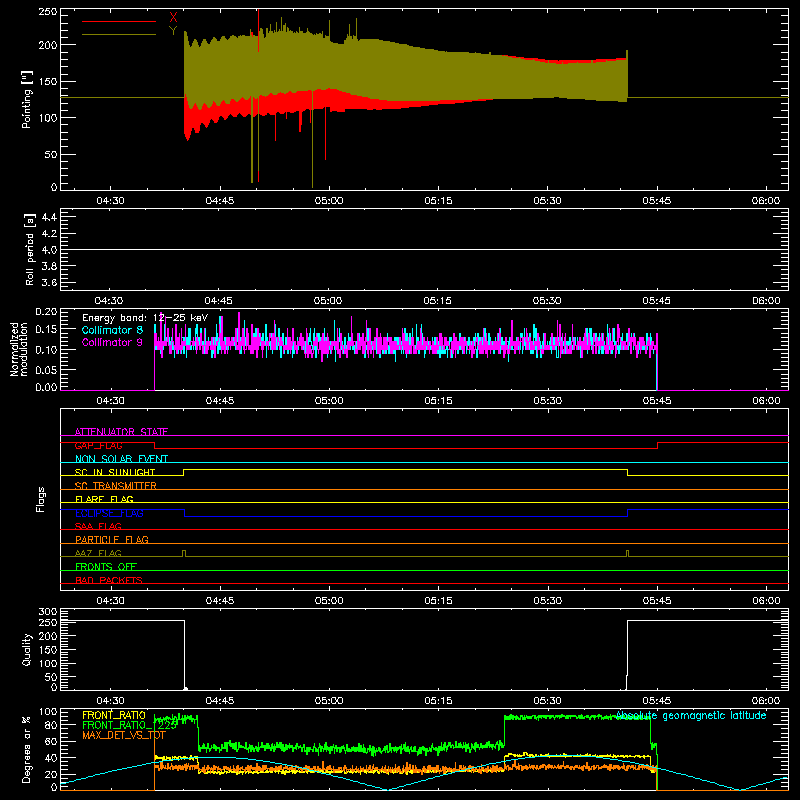Select the GAP_FLAG label

pos(98,445)
